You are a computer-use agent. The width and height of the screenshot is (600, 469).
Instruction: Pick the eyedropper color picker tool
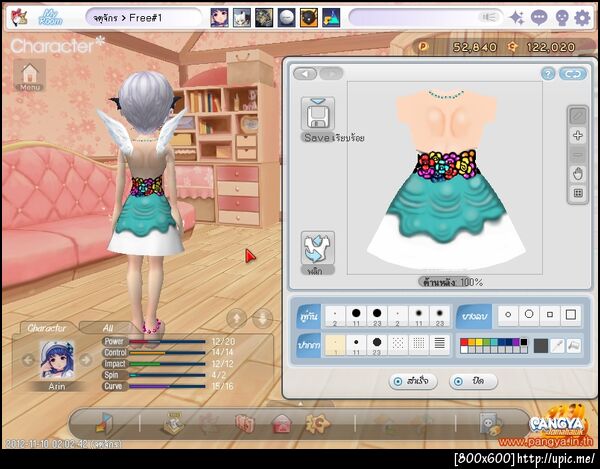click(x=558, y=346)
